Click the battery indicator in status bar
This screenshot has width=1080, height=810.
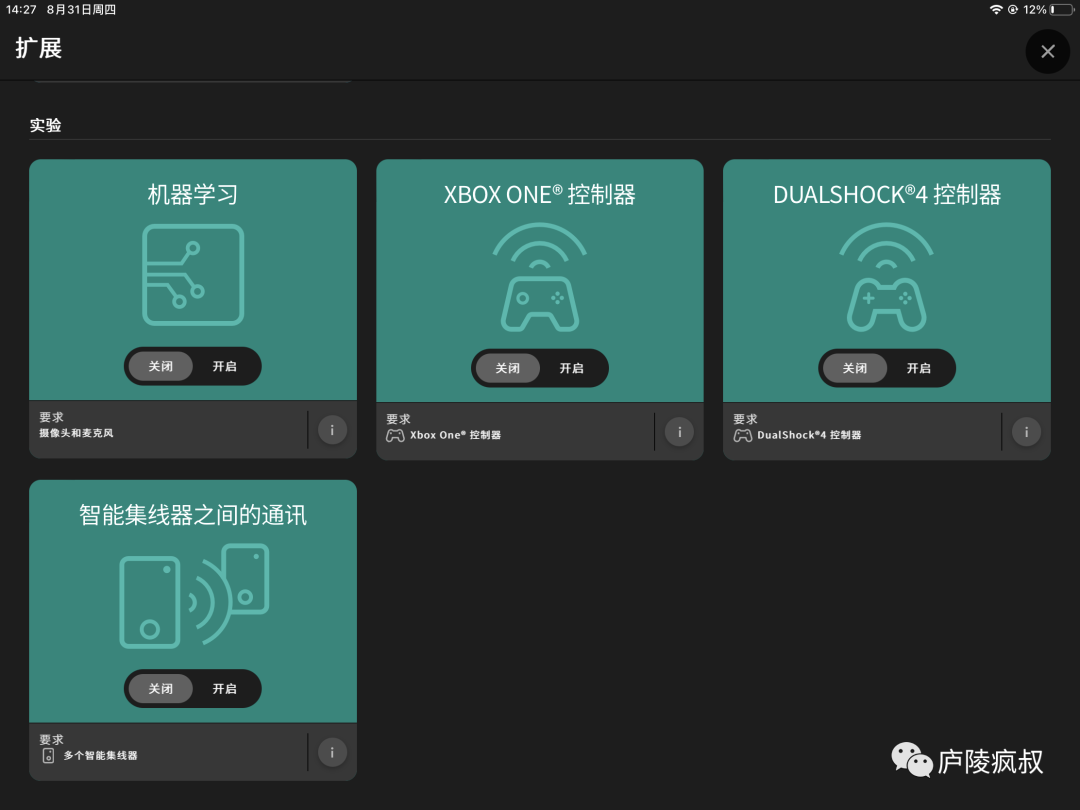pyautogui.click(x=1061, y=10)
